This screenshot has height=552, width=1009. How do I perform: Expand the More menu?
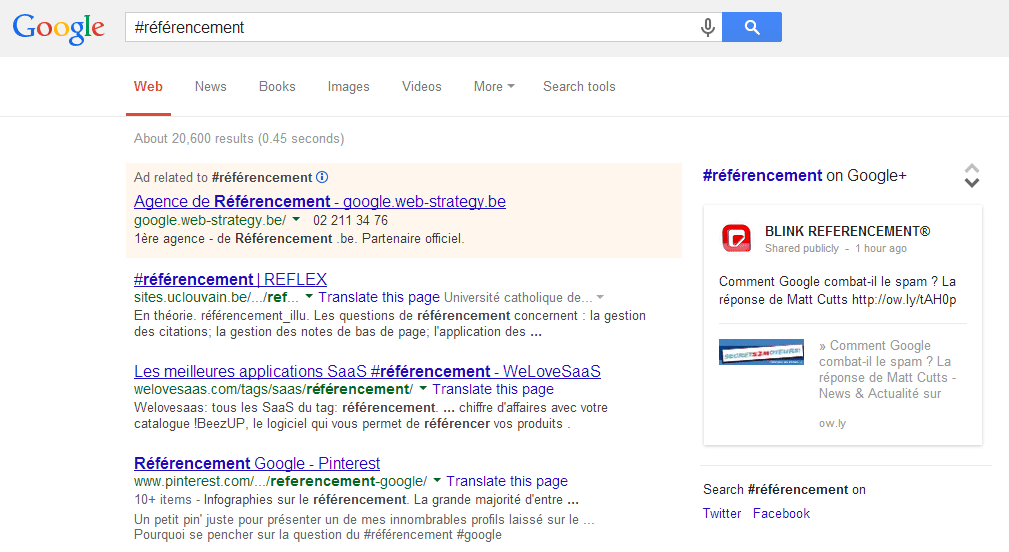(494, 86)
